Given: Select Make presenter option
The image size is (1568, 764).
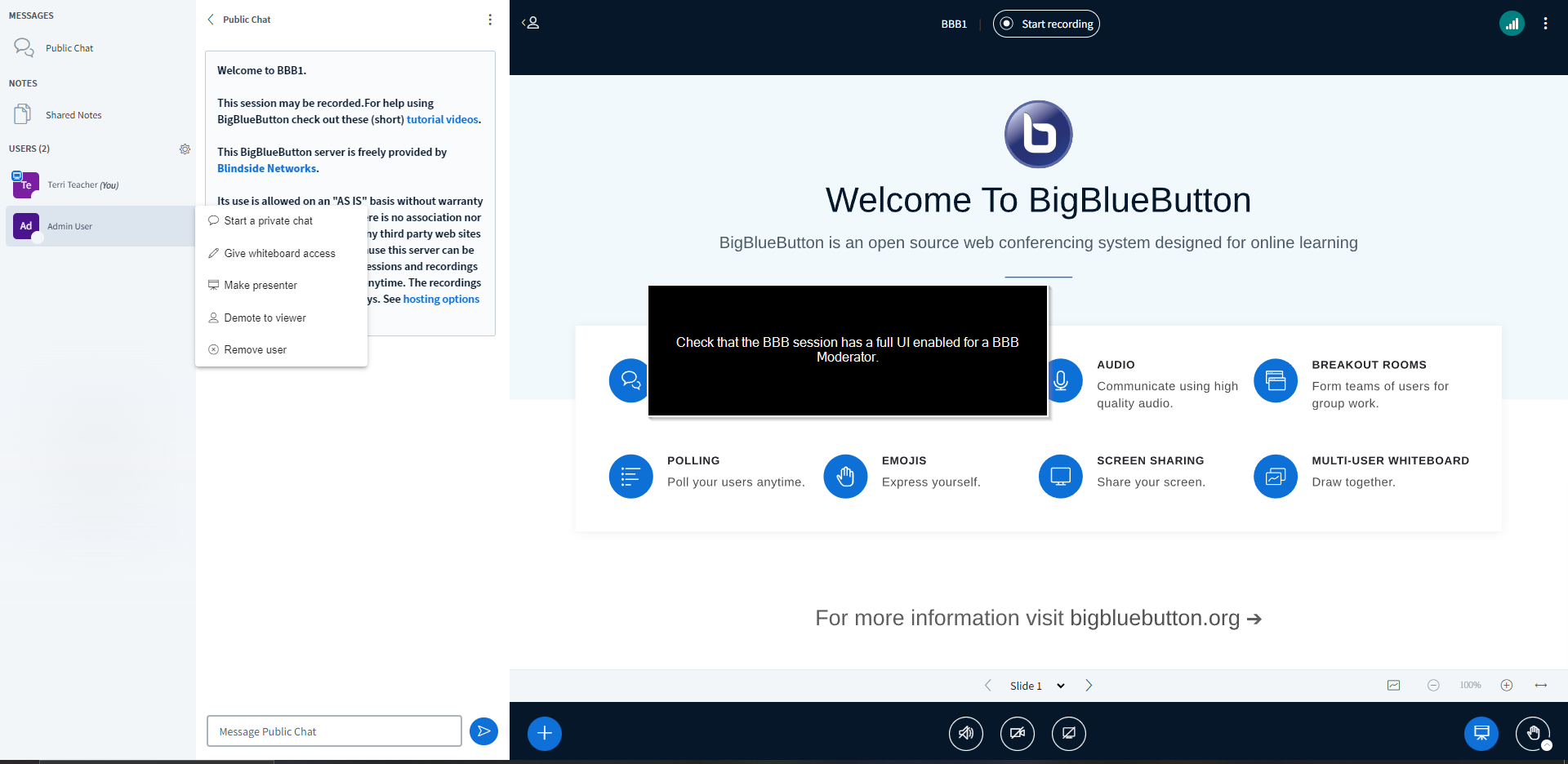Looking at the screenshot, I should (x=281, y=285).
